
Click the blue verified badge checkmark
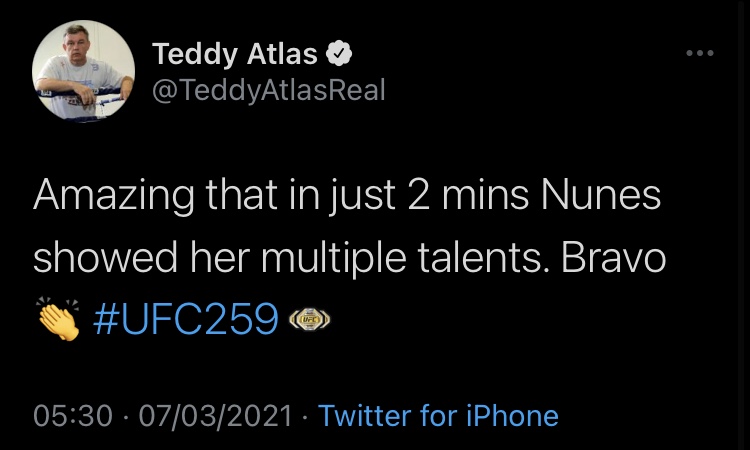click(x=339, y=53)
